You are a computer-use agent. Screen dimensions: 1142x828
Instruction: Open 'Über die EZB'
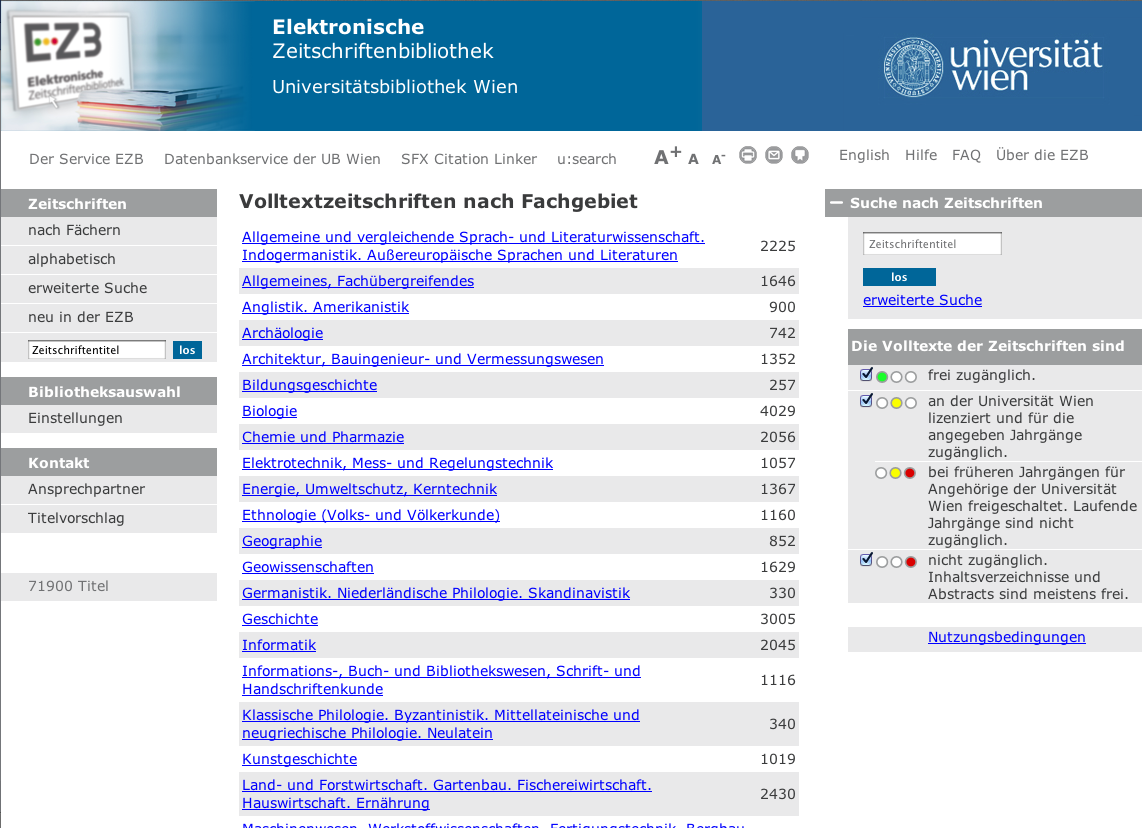(1042, 155)
